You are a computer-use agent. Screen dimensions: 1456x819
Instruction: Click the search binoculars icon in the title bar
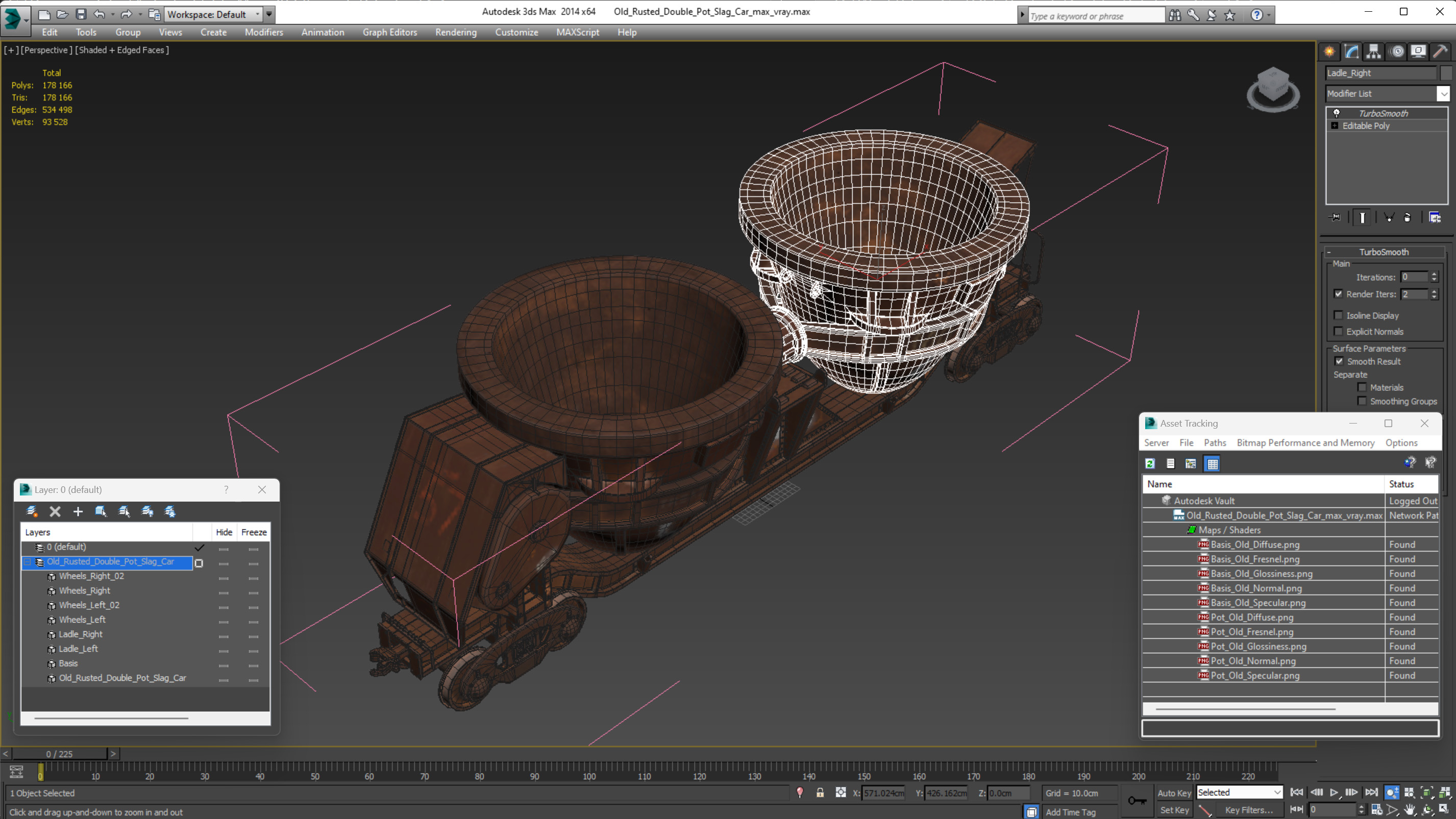(1174, 15)
